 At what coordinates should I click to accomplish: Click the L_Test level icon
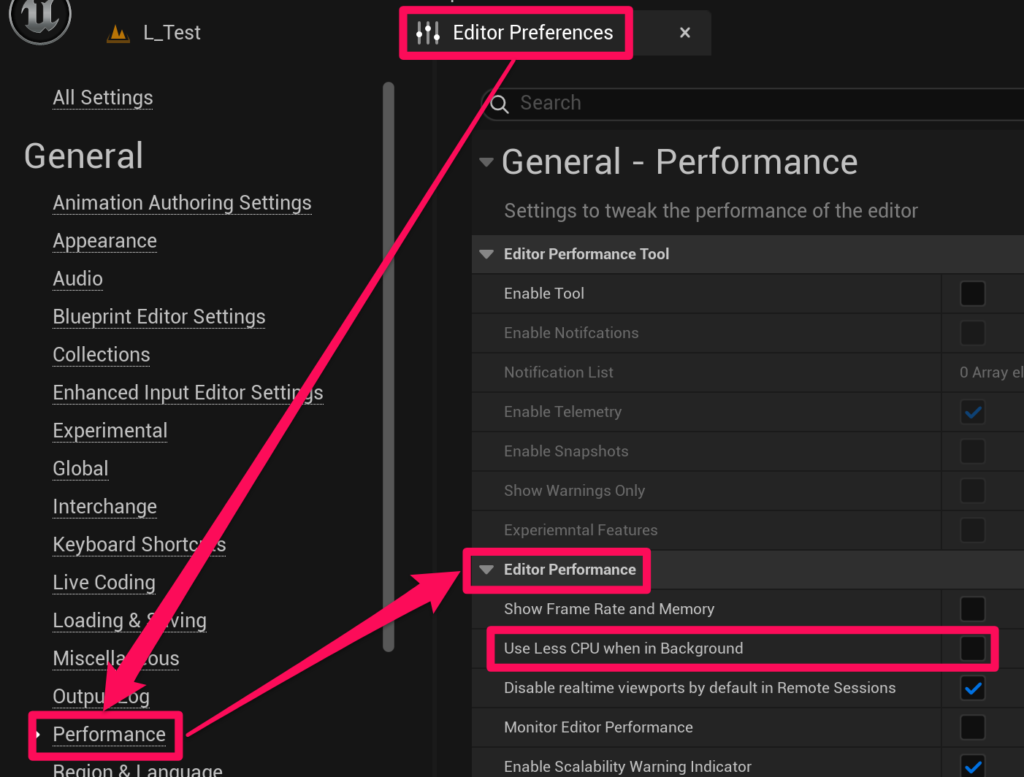click(119, 34)
